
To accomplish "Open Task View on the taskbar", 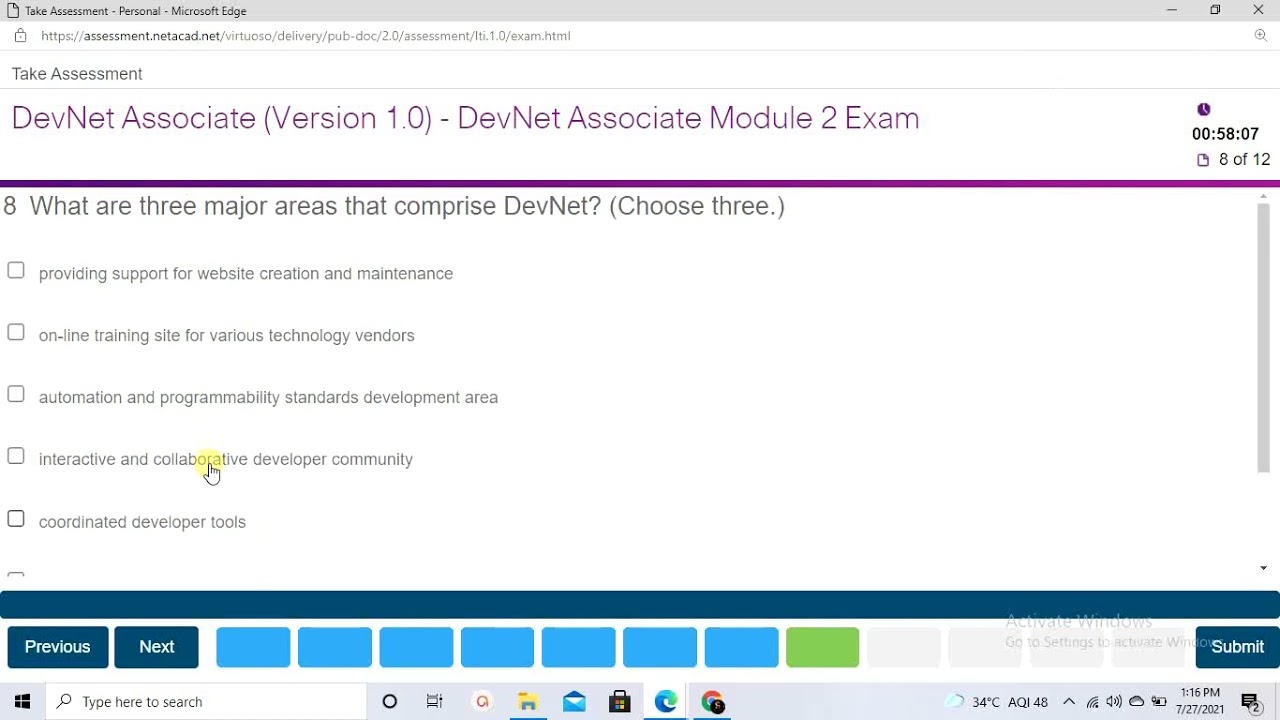I will click(435, 702).
